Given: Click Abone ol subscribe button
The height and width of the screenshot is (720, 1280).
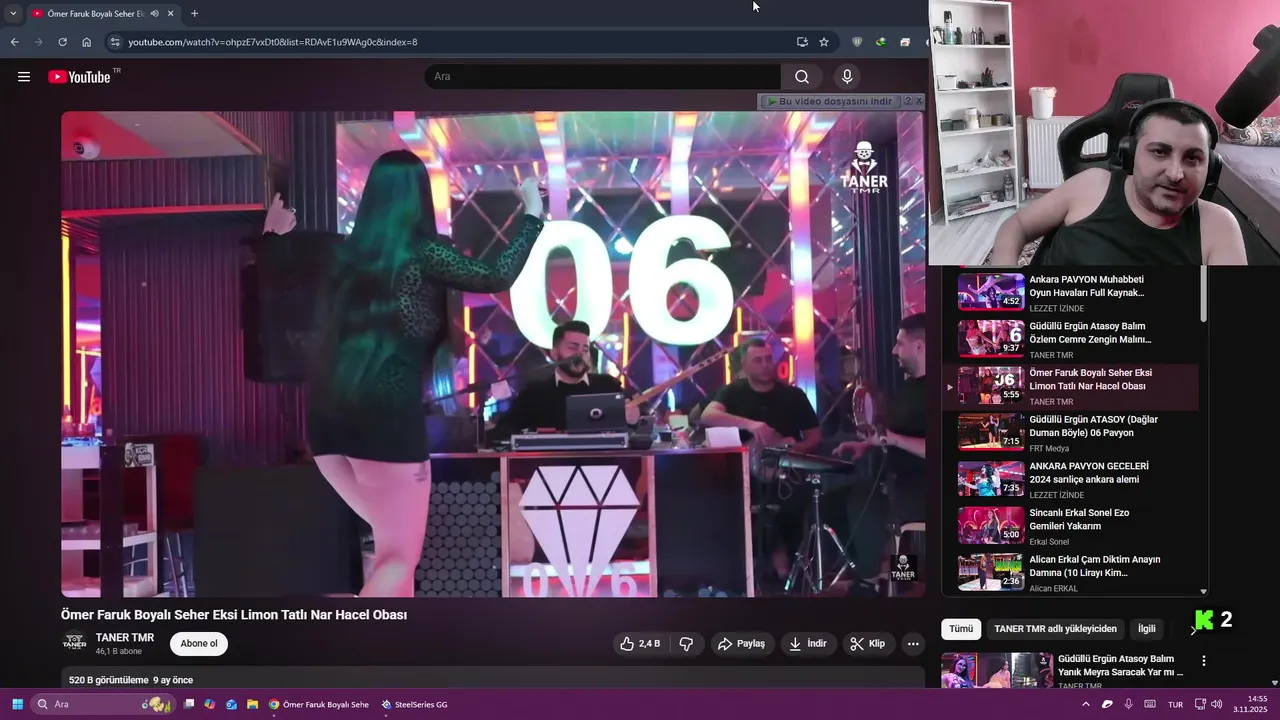Looking at the screenshot, I should (x=199, y=644).
